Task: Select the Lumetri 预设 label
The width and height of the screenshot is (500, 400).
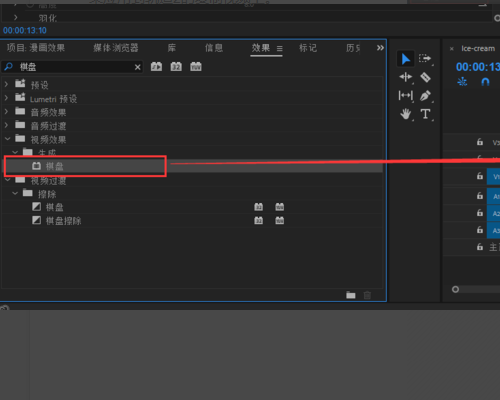Action: pos(53,99)
